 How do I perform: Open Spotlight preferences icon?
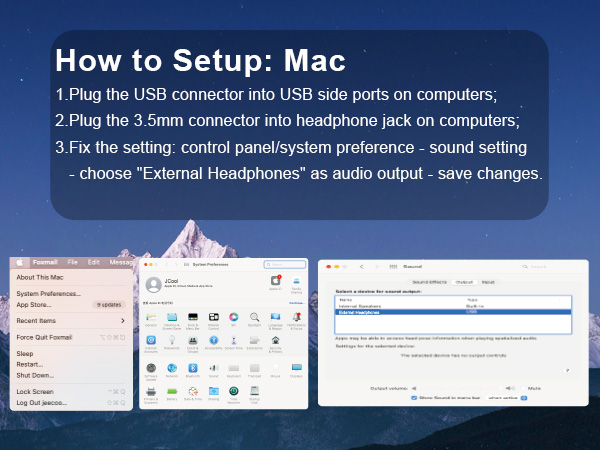tap(253, 317)
